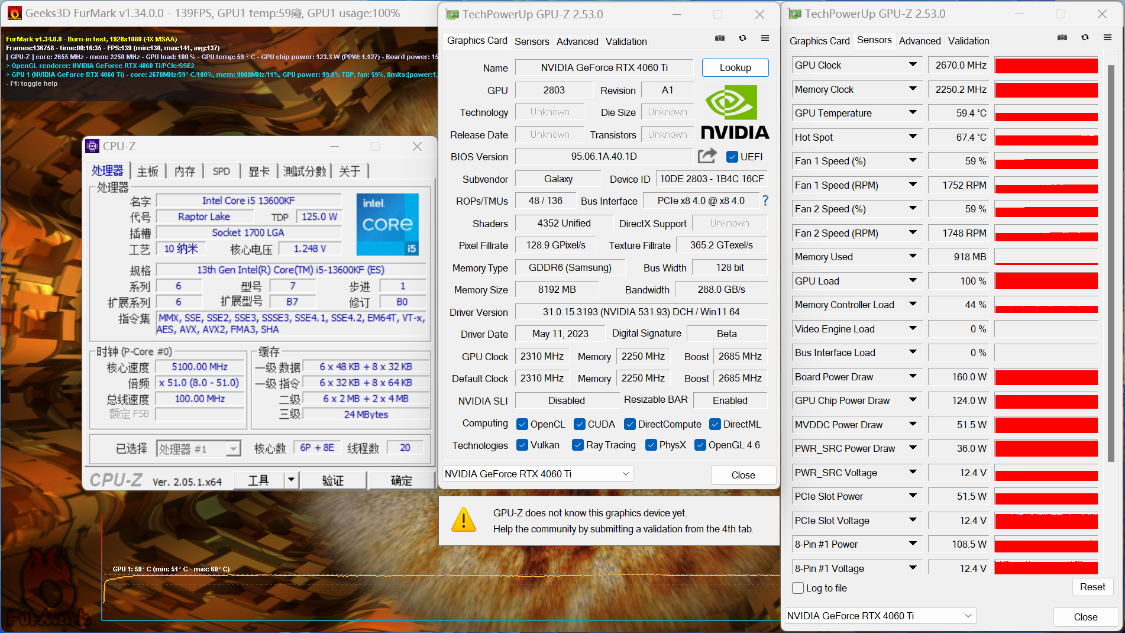The width and height of the screenshot is (1125, 633).
Task: Toggle the PhysX checkbox
Action: pyautogui.click(x=651, y=445)
